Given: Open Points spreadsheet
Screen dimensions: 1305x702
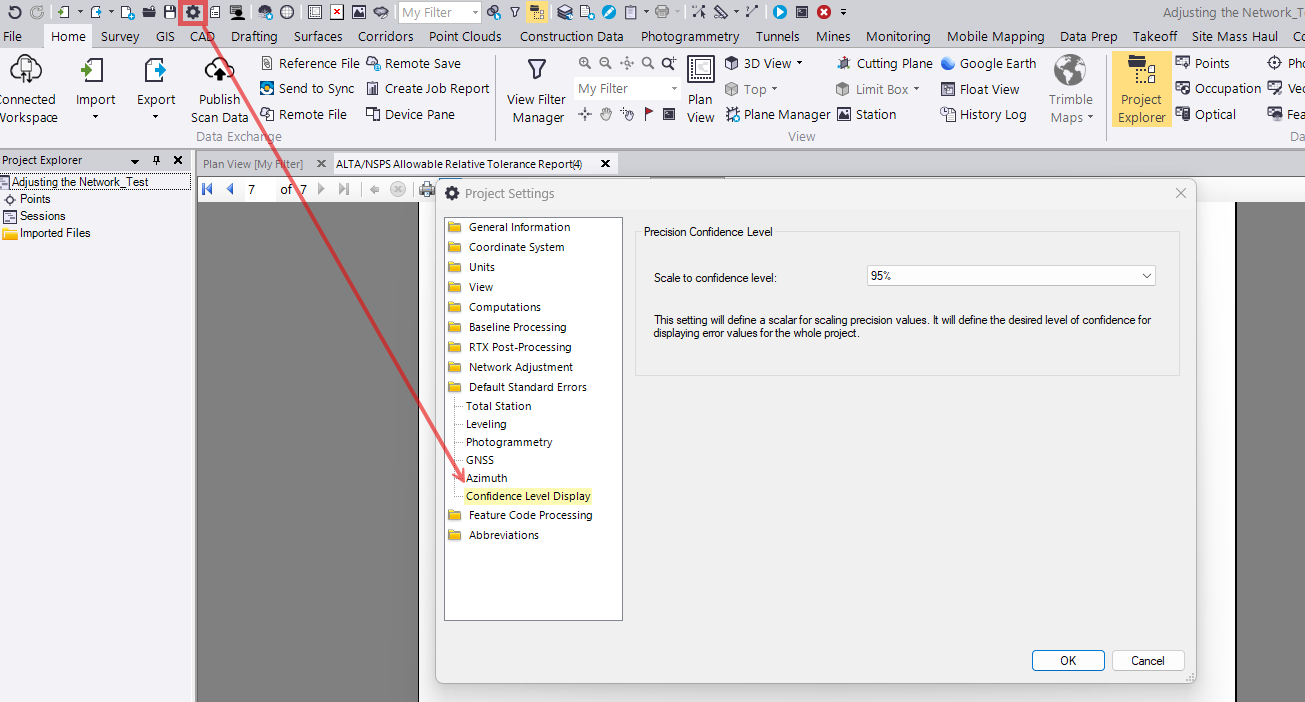Looking at the screenshot, I should pyautogui.click(x=1202, y=63).
